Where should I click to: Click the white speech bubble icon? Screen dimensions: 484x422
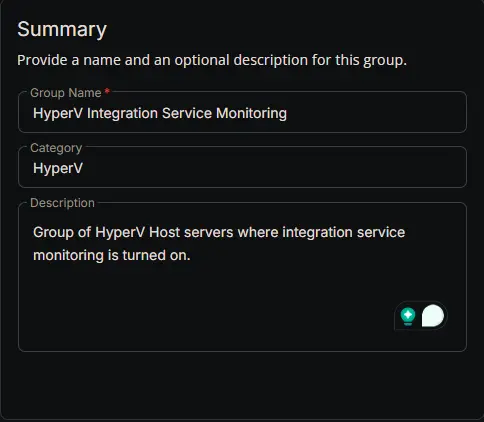coord(433,316)
